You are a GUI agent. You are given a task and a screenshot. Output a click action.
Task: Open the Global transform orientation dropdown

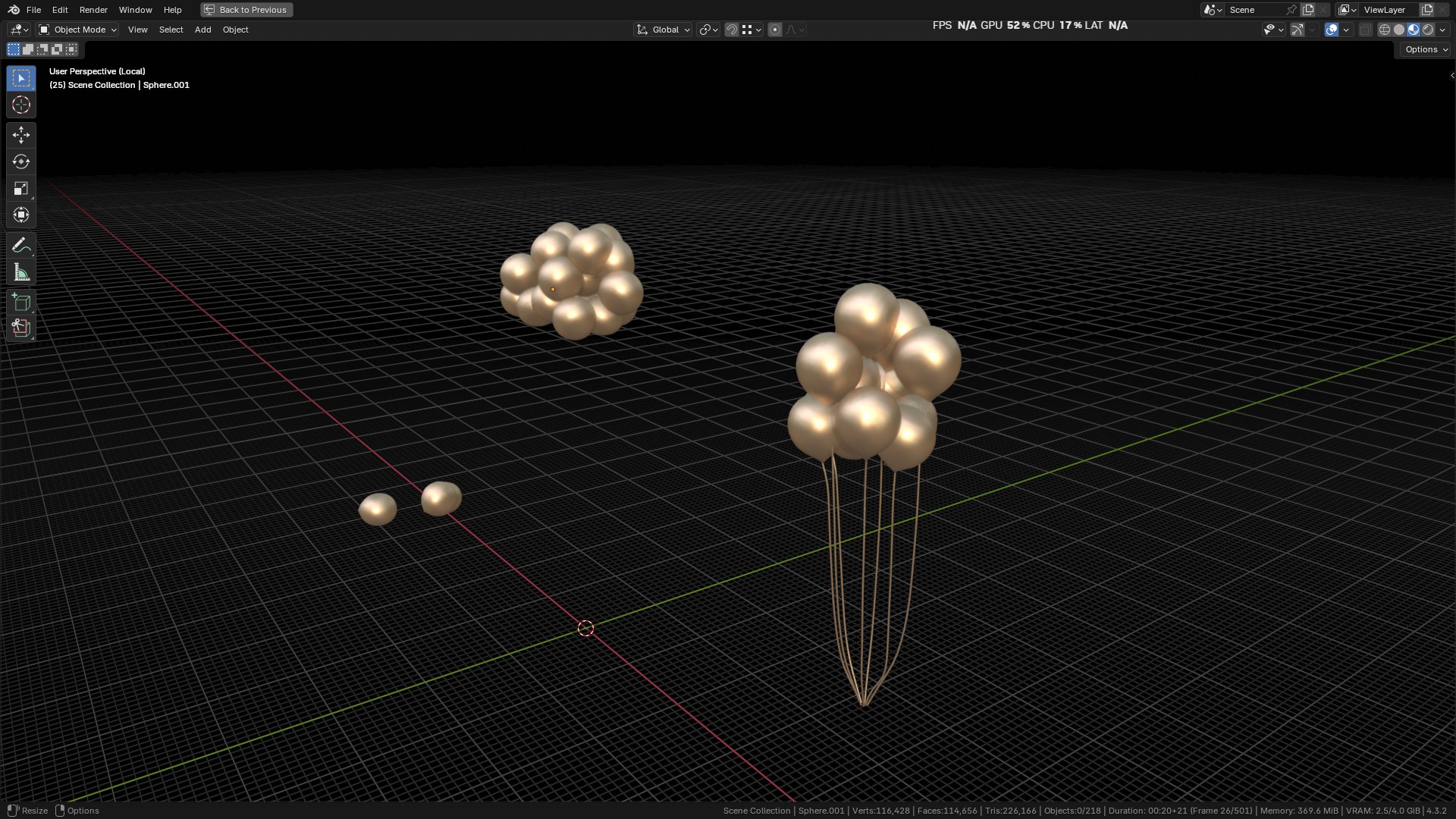(663, 30)
